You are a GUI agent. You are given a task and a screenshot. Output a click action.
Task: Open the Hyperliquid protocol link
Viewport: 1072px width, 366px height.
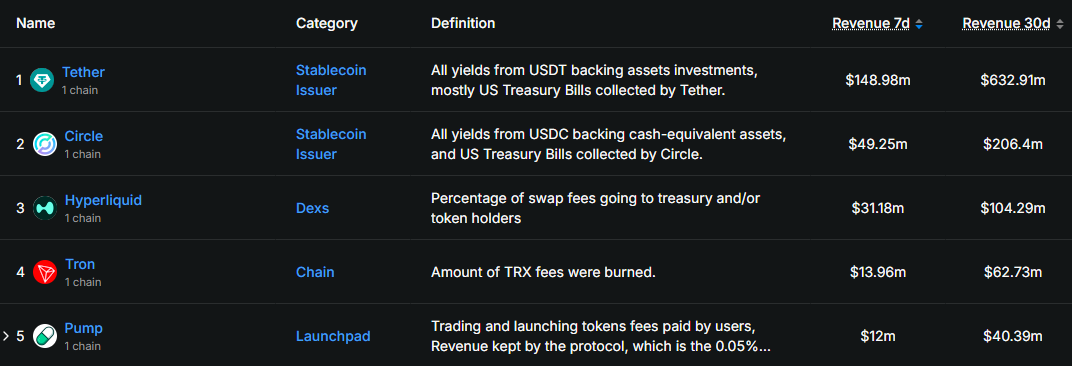[x=103, y=200]
